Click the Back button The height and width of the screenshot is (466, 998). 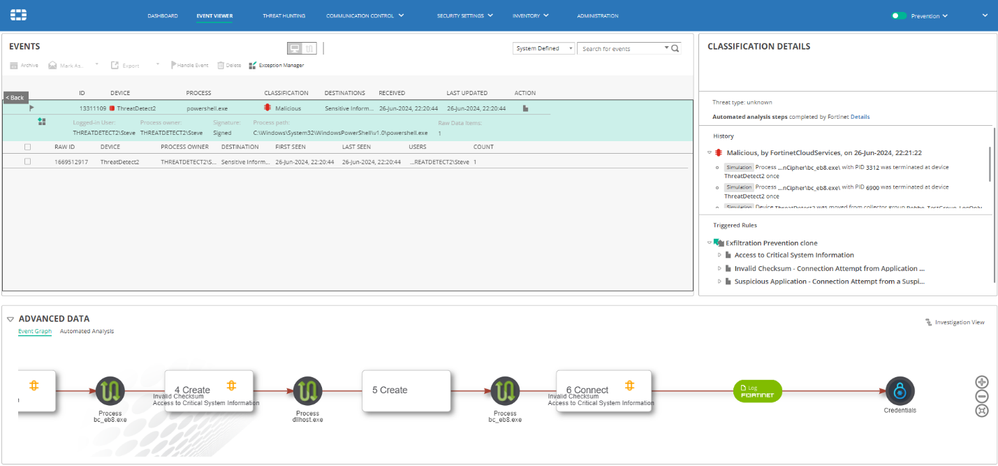[15, 98]
